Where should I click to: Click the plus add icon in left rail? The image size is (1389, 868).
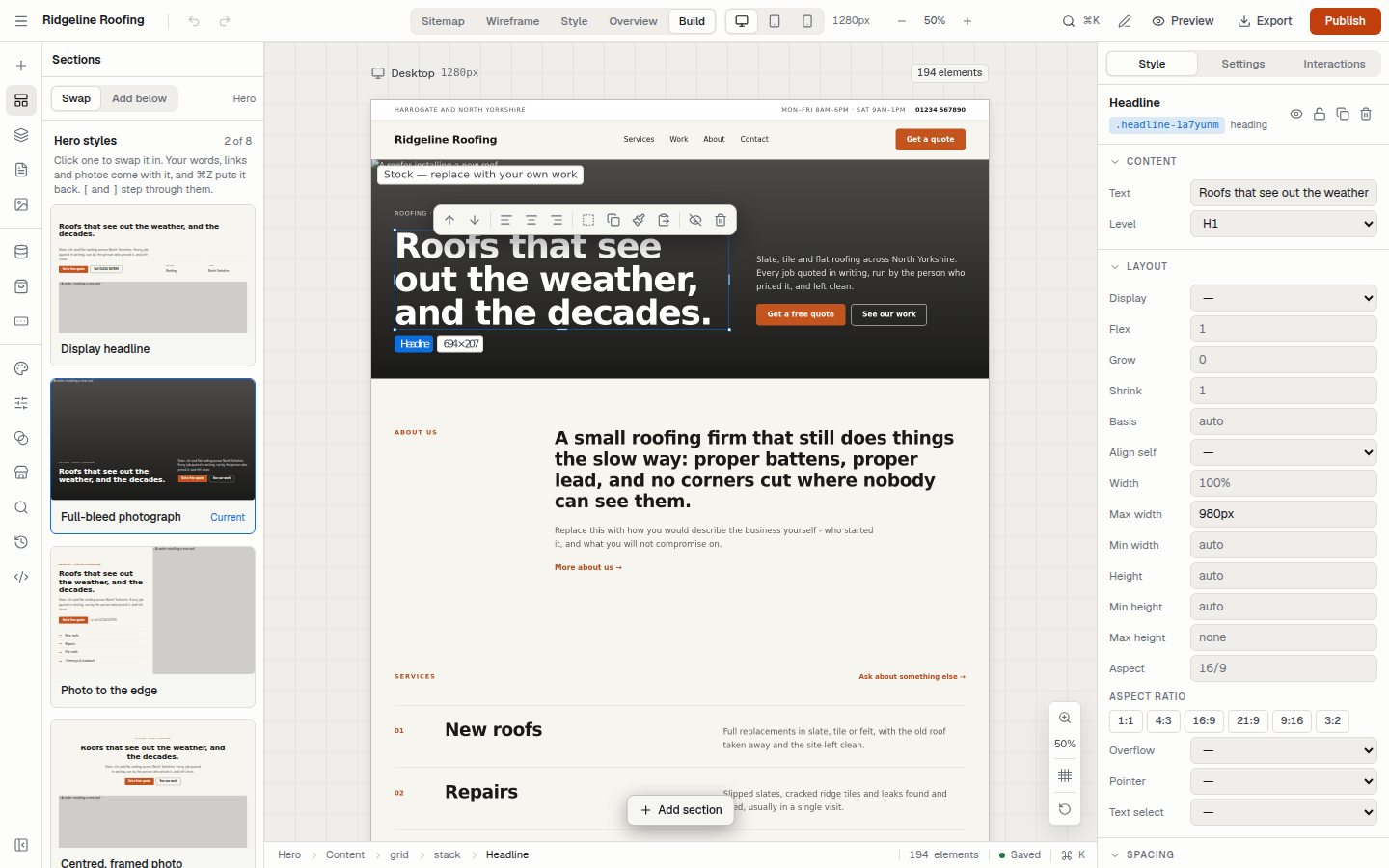coord(21,66)
